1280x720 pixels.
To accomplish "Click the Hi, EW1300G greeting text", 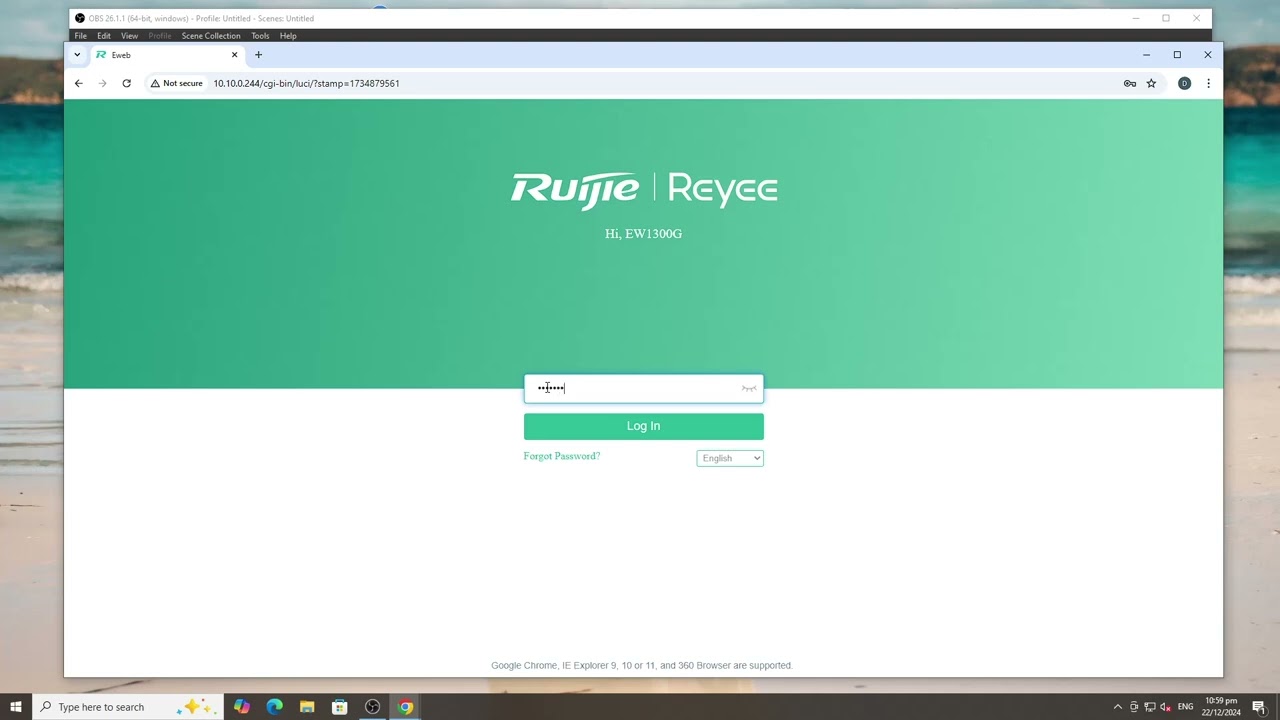I will click(643, 234).
